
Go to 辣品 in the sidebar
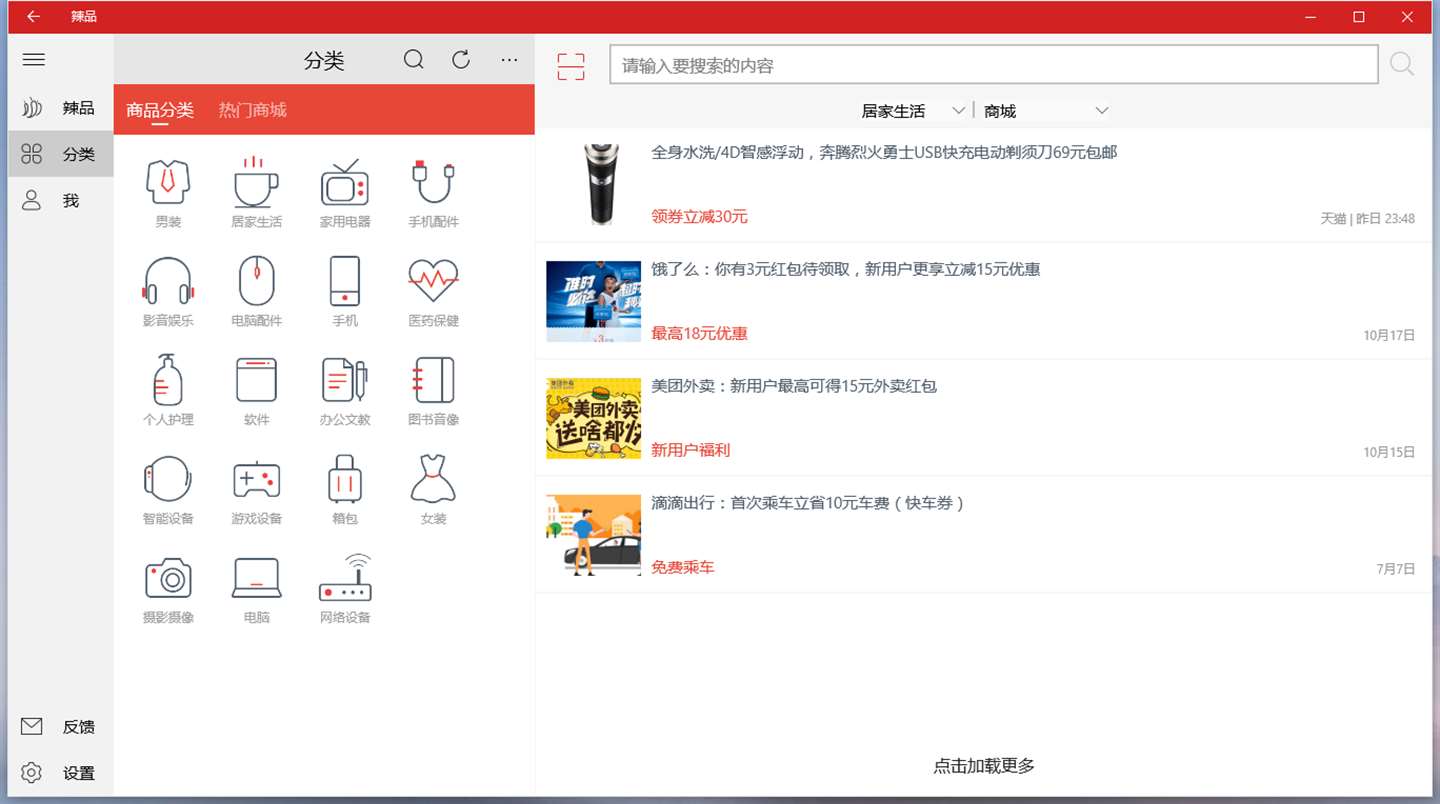click(60, 108)
